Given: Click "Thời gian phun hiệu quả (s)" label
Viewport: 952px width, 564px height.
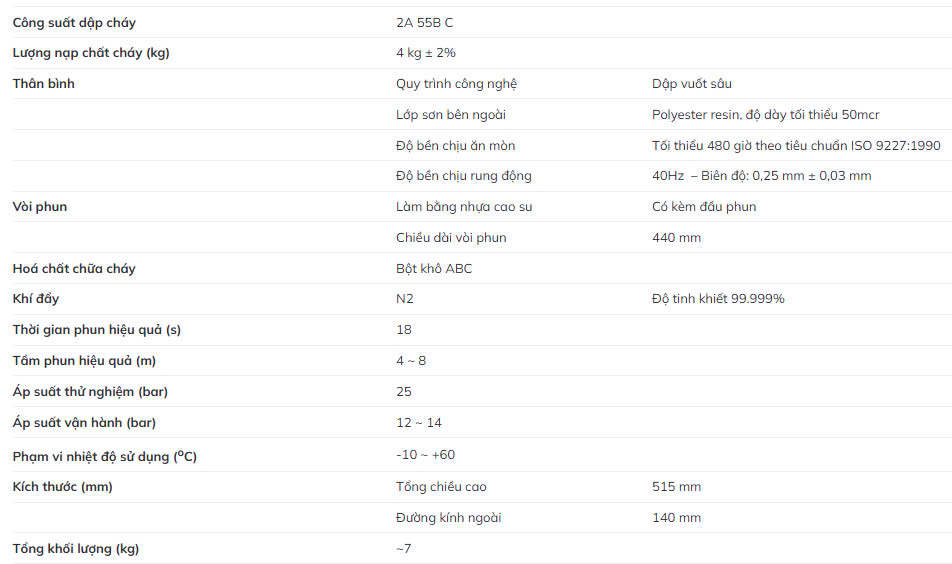Looking at the screenshot, I should pyautogui.click(x=97, y=330).
